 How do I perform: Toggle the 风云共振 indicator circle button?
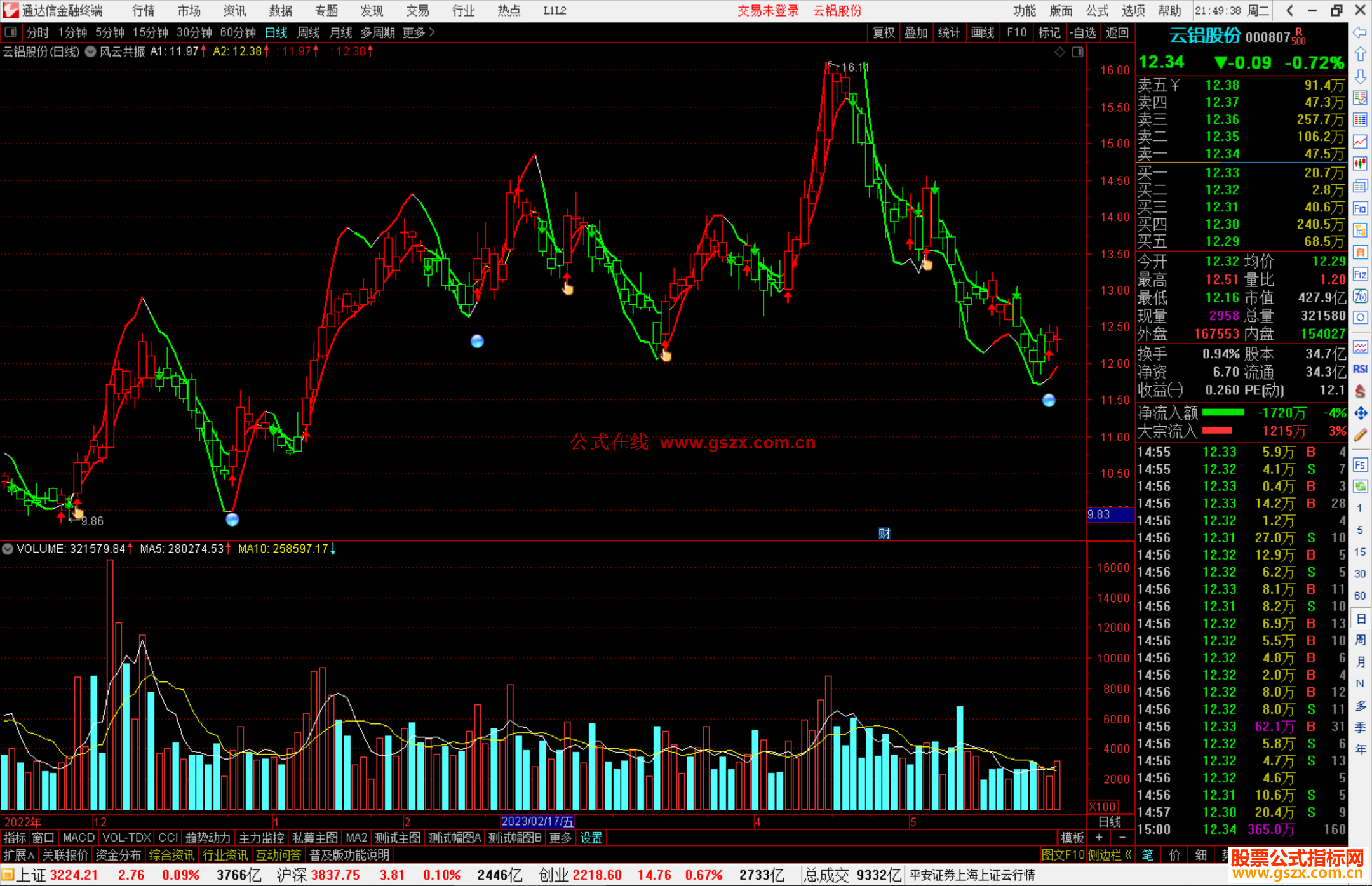point(91,51)
